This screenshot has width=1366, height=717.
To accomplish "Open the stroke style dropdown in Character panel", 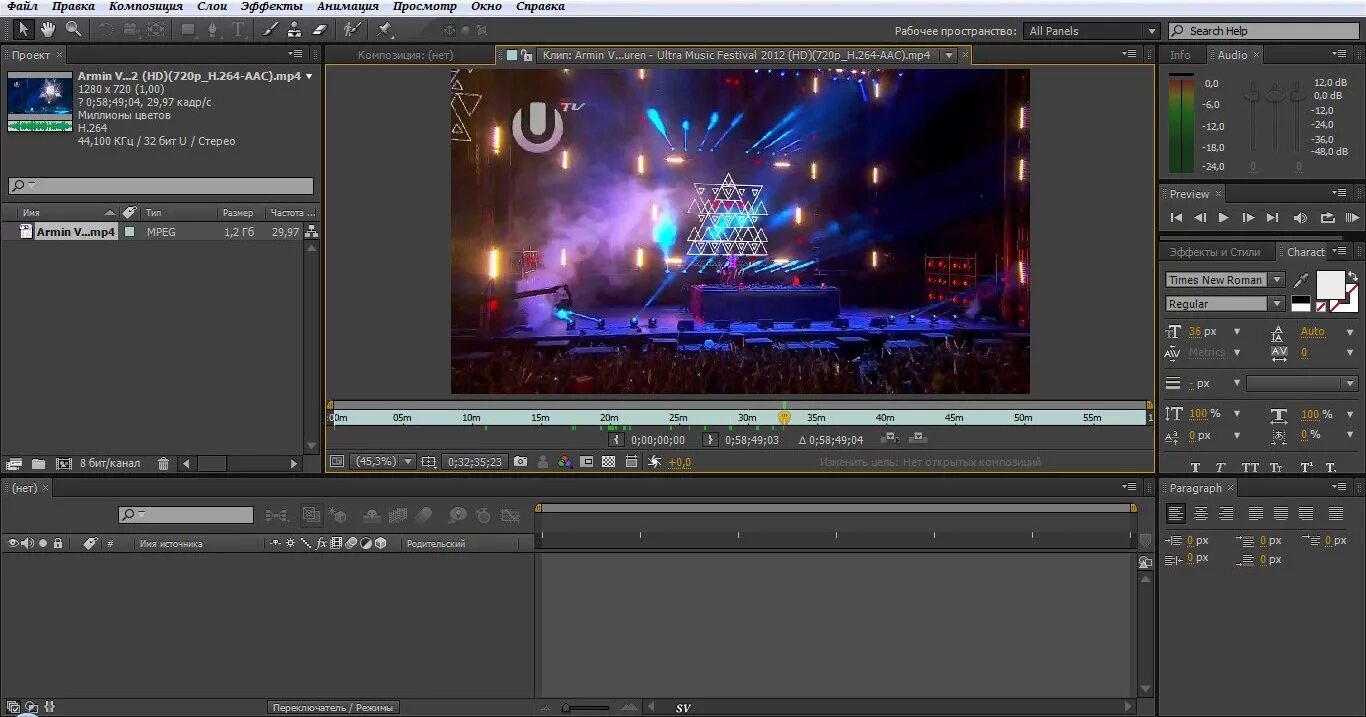I will pyautogui.click(x=1302, y=383).
